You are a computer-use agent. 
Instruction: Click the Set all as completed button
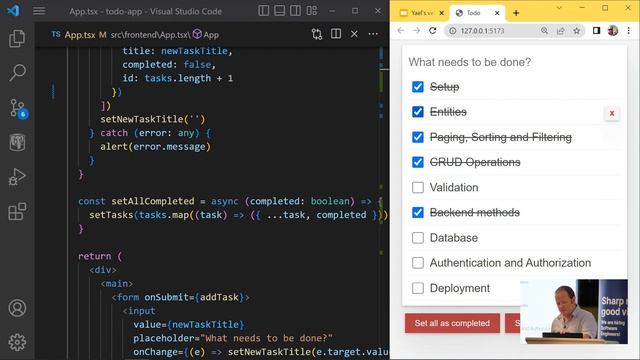[x=452, y=323]
